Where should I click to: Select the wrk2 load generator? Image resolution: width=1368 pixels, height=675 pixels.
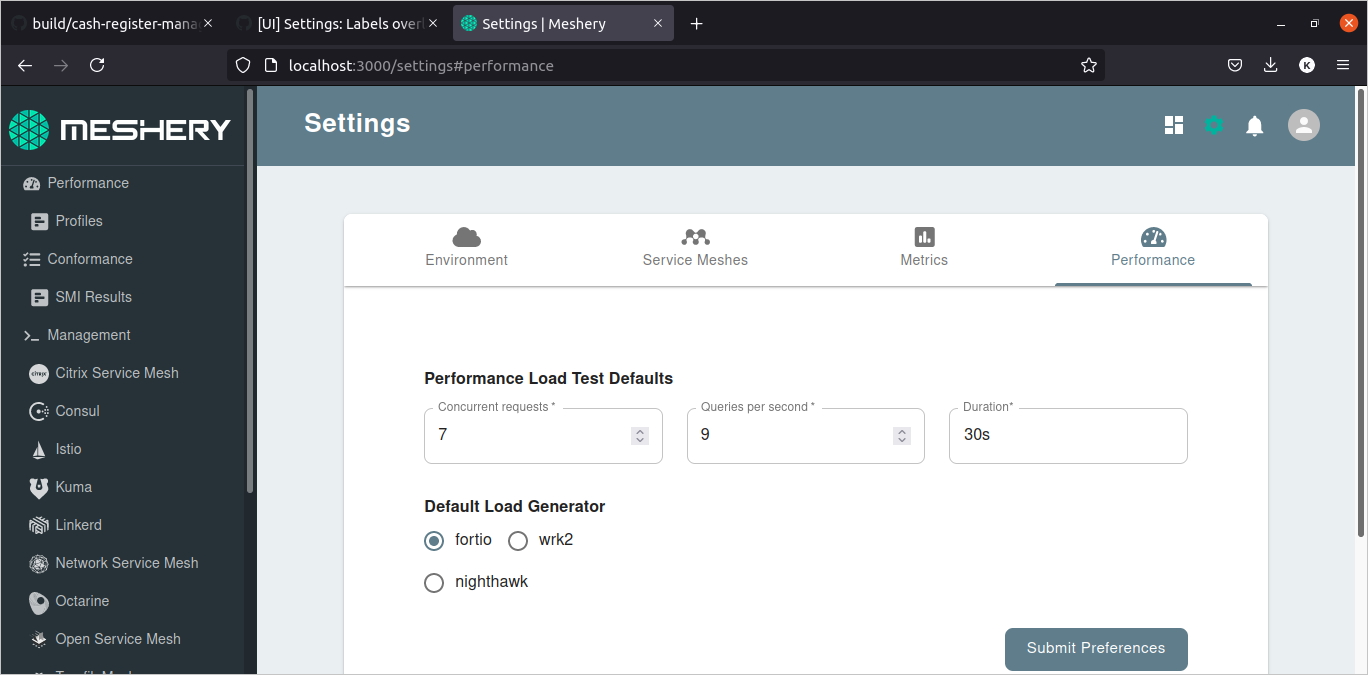518,540
